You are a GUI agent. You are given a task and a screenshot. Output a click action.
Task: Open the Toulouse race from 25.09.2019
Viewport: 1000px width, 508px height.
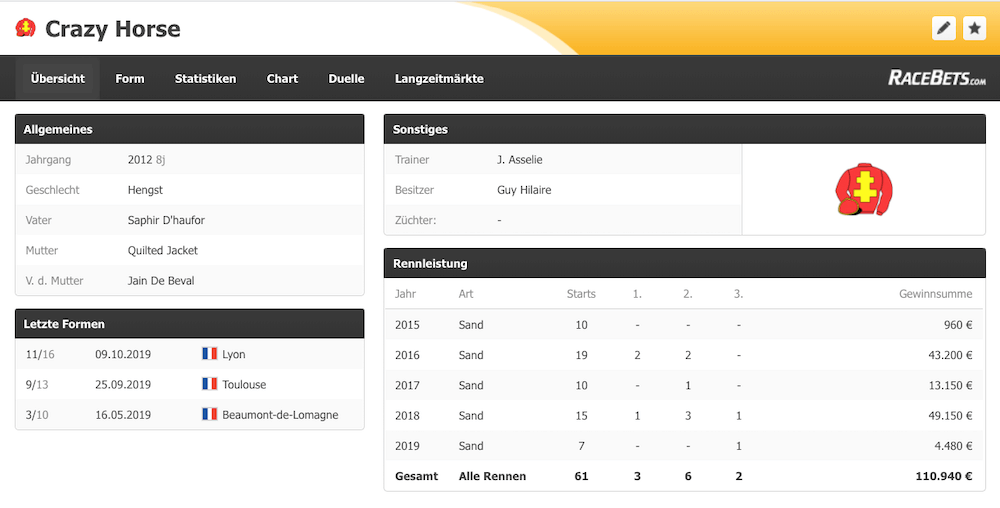(189, 384)
